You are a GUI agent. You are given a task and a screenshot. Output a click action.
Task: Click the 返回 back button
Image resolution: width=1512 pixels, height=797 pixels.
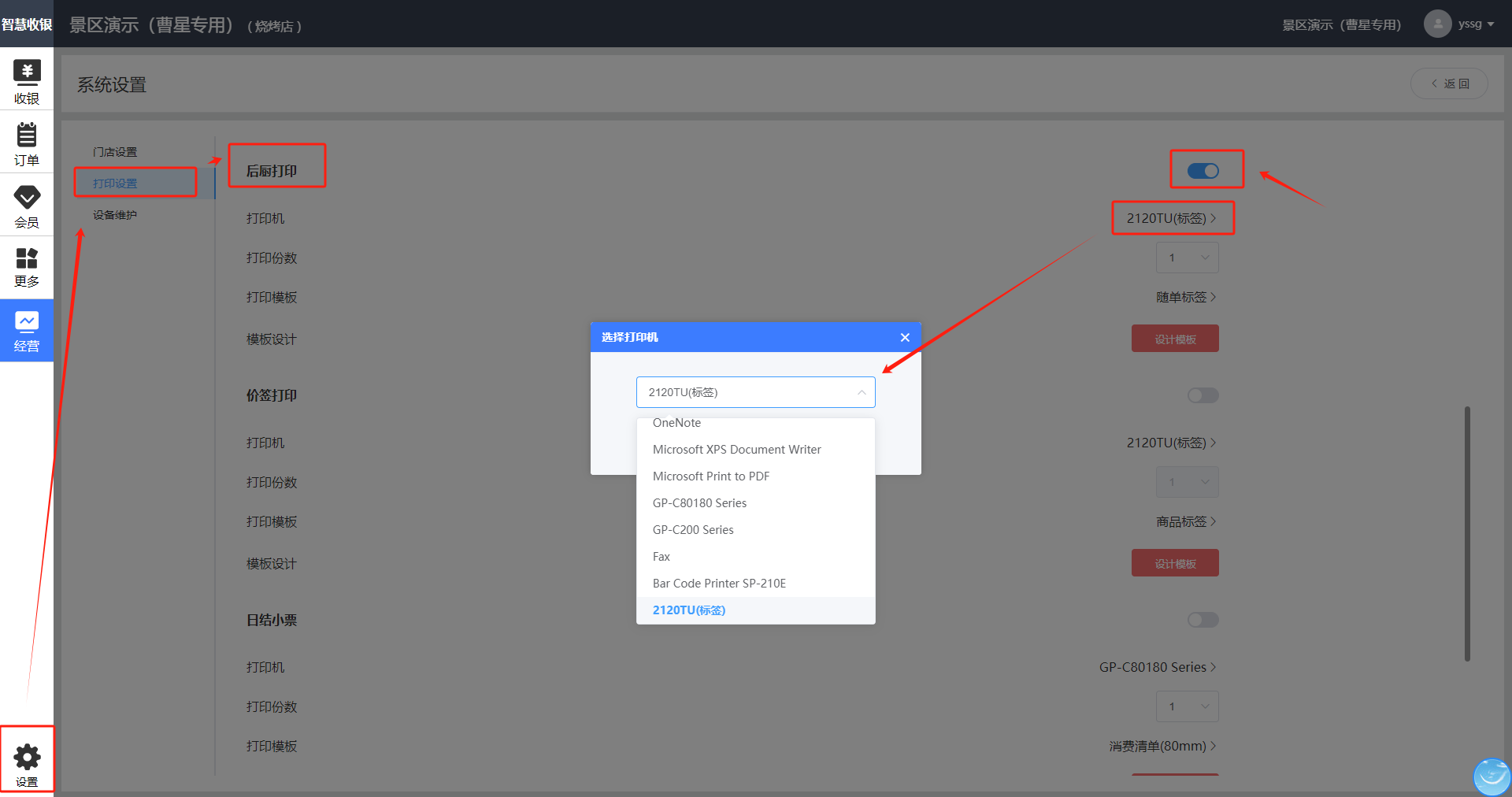1449,83
